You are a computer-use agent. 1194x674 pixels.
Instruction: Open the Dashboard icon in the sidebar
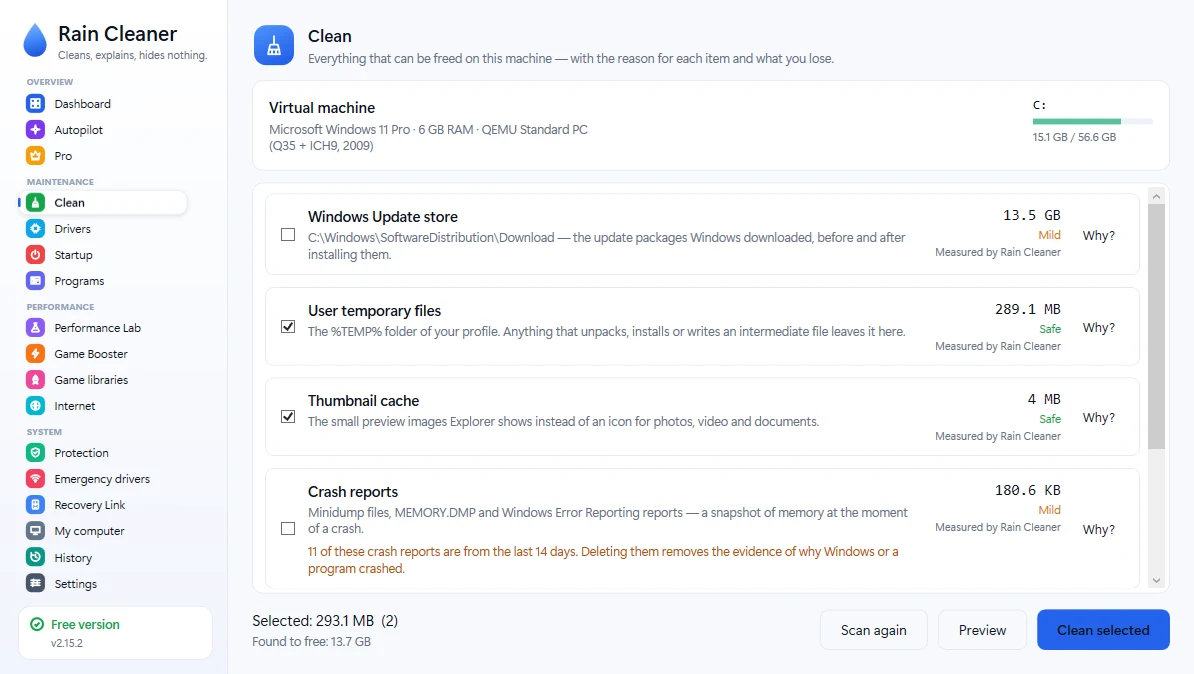click(36, 104)
